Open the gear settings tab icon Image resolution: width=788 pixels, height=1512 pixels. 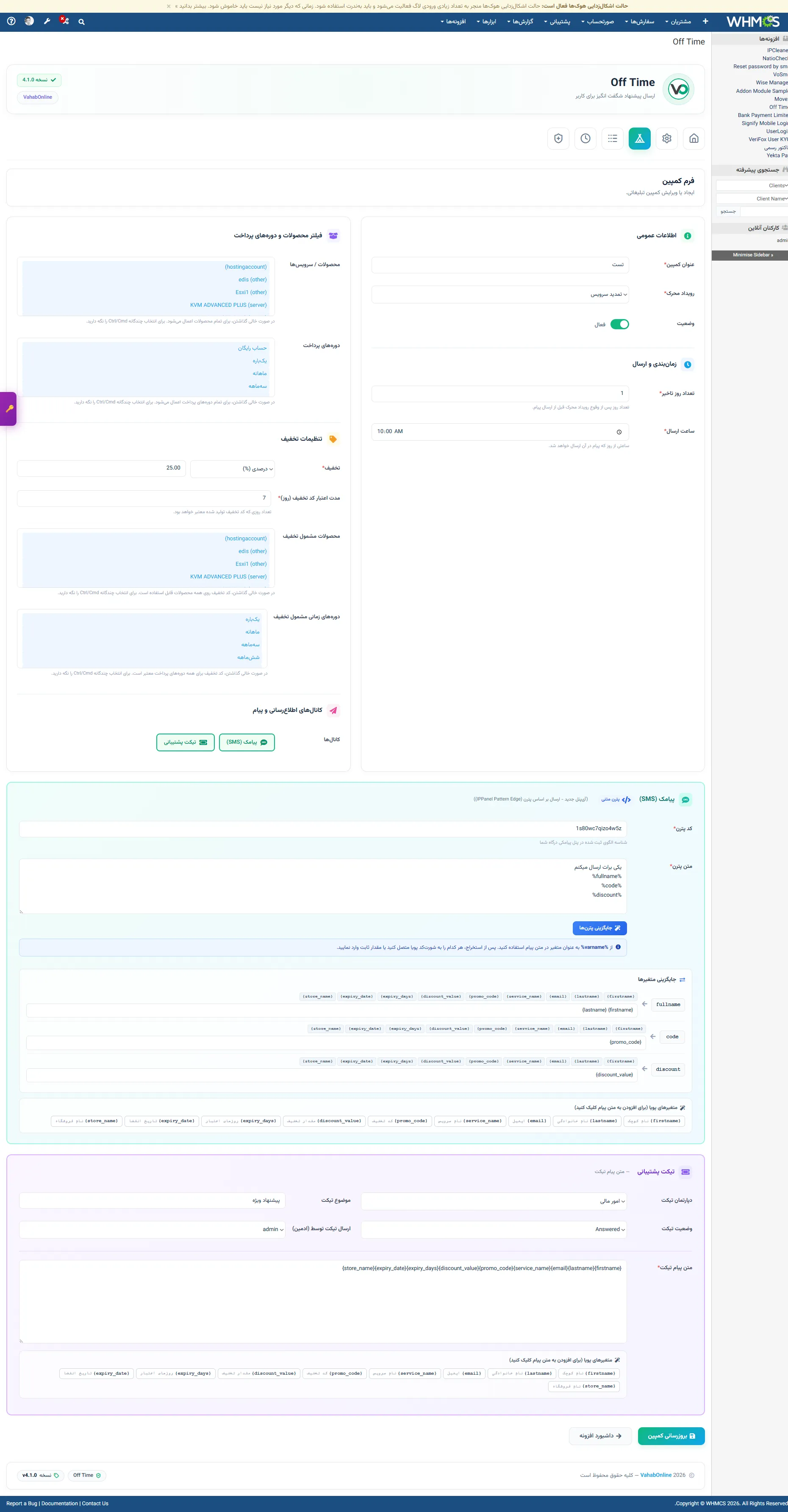point(666,139)
